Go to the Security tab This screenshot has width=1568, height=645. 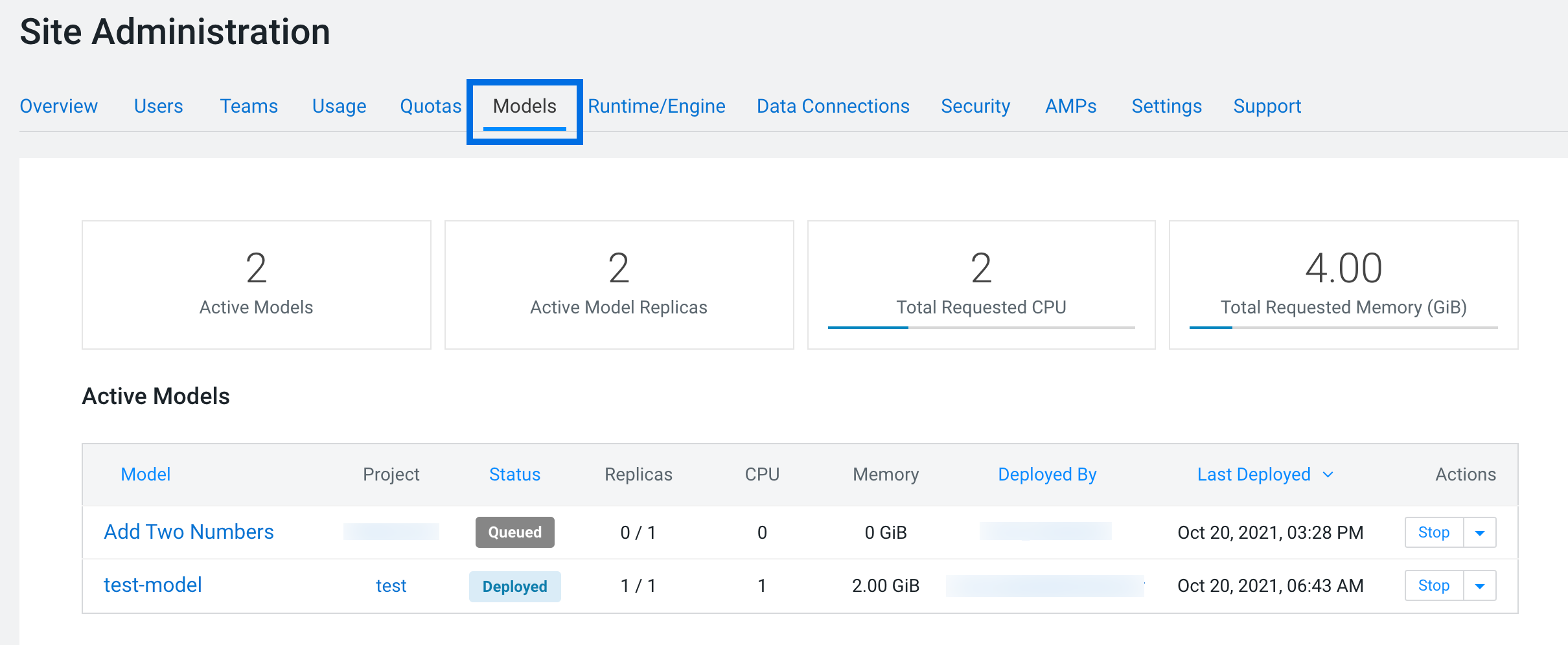coord(975,106)
